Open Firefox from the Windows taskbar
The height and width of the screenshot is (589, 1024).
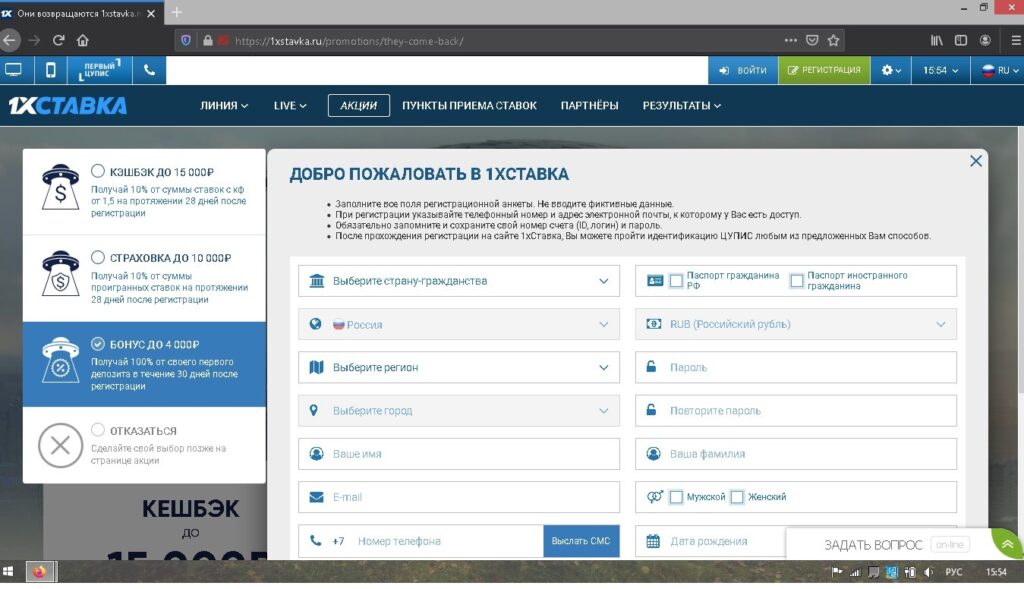click(41, 572)
